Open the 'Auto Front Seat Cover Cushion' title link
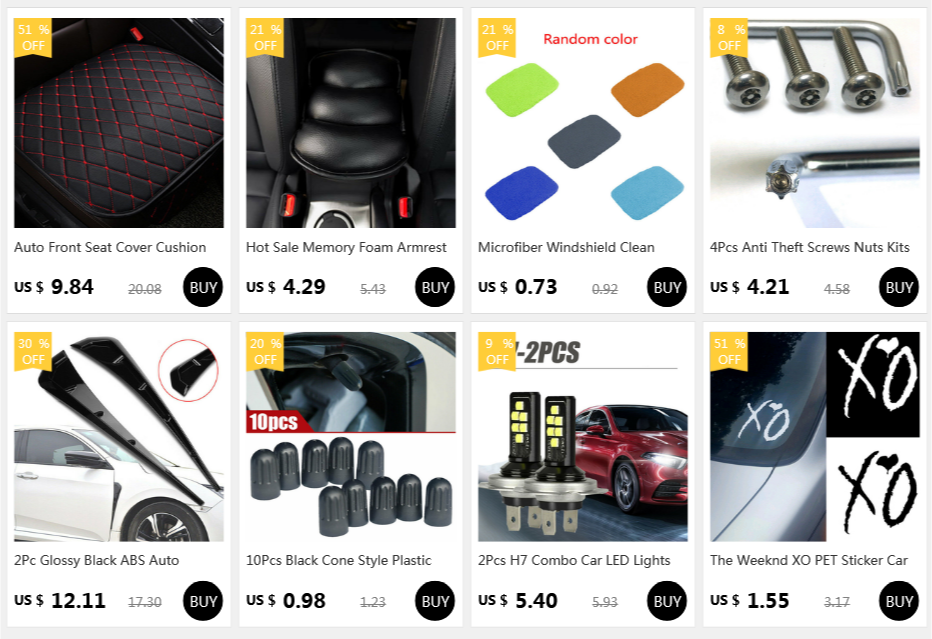This screenshot has width=932, height=639. 110,247
